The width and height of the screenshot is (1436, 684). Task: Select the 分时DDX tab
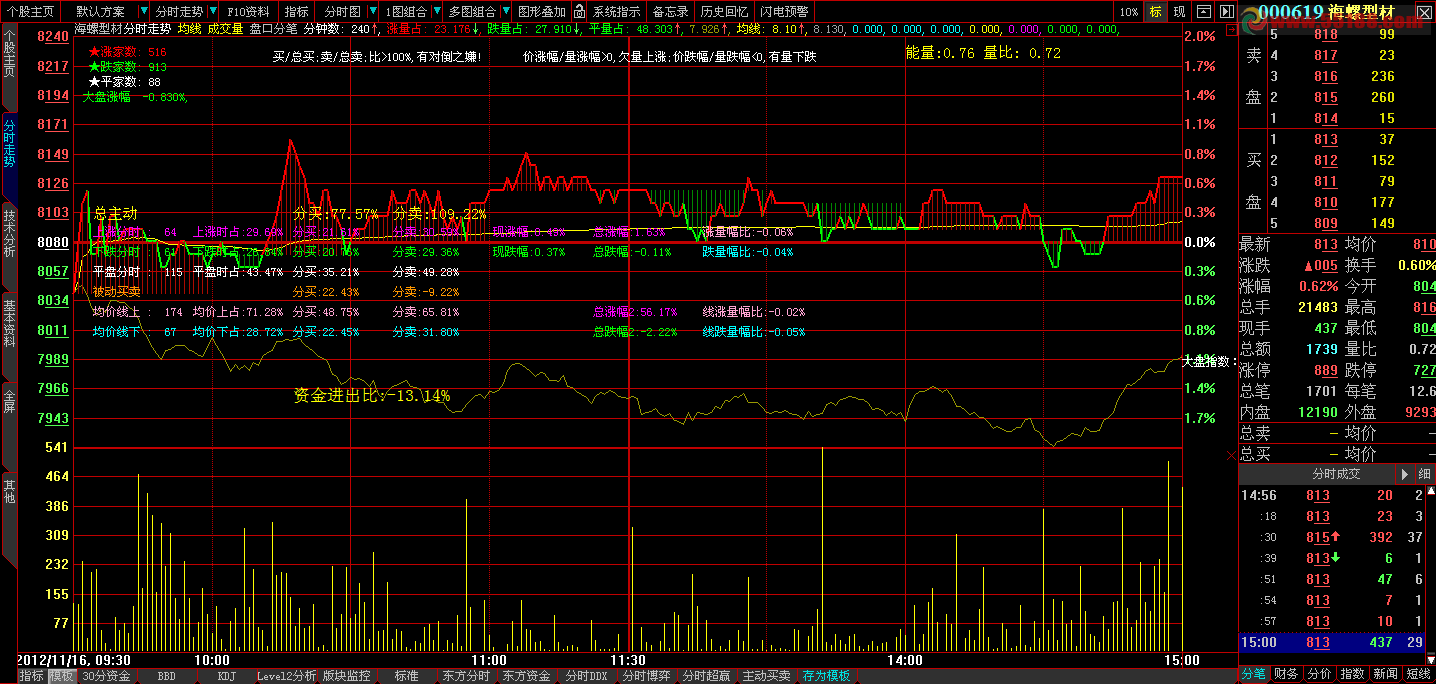(586, 676)
